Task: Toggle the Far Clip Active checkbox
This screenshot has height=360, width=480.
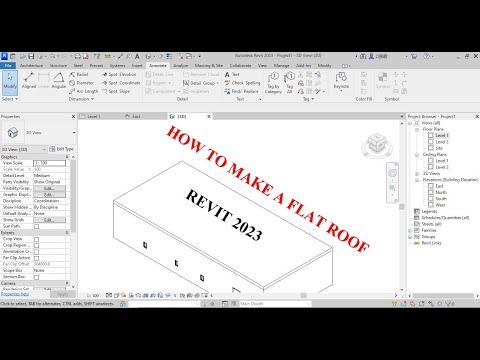Action: click(37, 258)
